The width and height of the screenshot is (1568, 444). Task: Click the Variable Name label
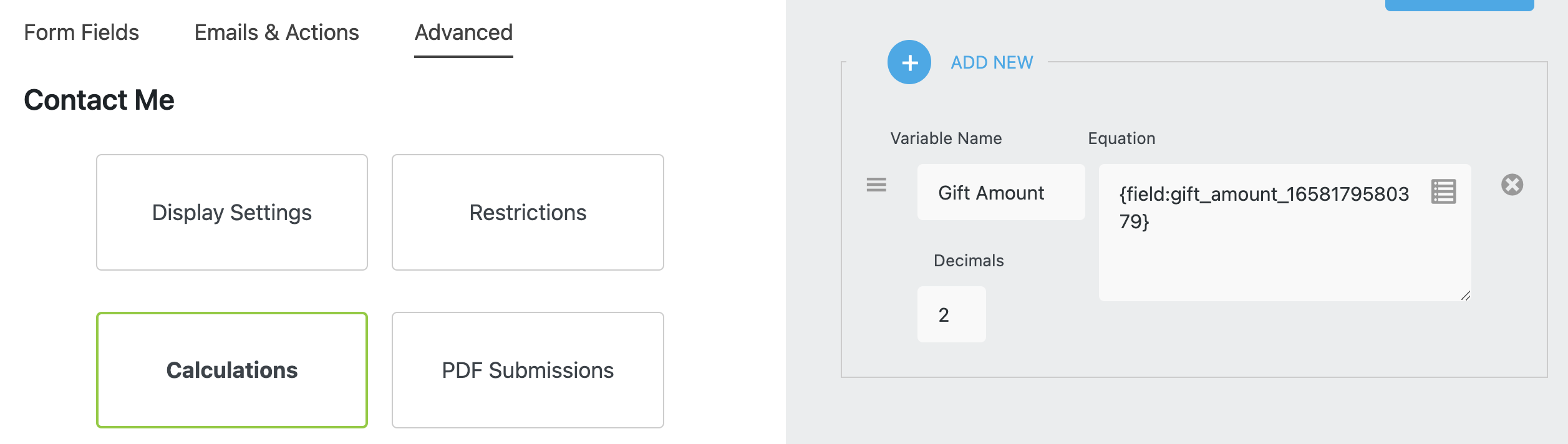click(946, 138)
